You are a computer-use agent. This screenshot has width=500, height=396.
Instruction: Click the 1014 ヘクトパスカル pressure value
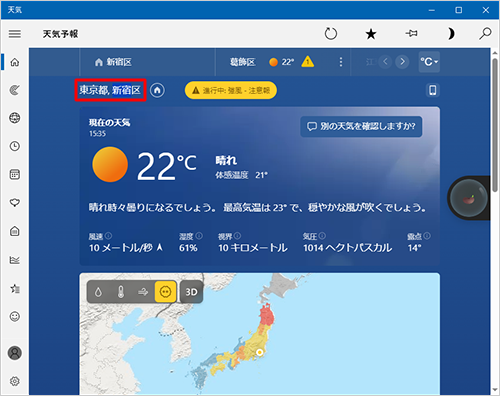[x=348, y=248]
